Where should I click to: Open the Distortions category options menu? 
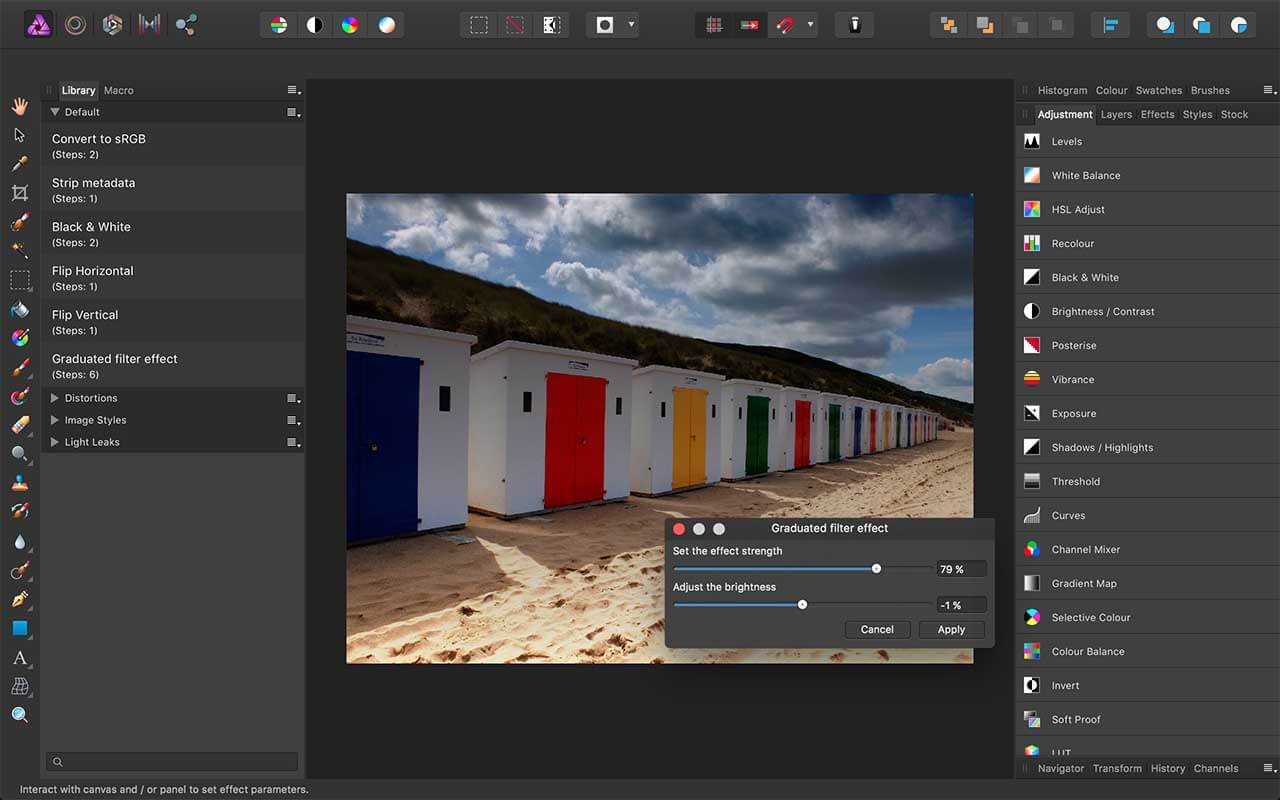pyautogui.click(x=293, y=398)
